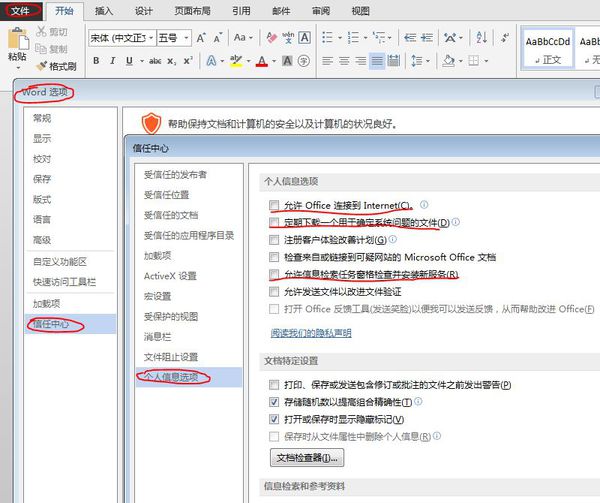The image size is (600, 503).
Task: Check 注册客户体验改善计划 checkbox
Action: pos(274,240)
